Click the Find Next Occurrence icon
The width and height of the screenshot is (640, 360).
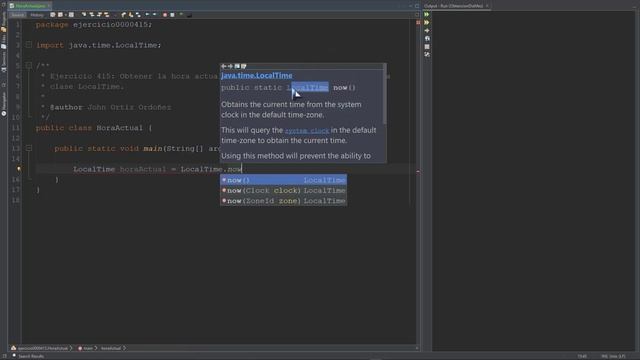(x=99, y=15)
